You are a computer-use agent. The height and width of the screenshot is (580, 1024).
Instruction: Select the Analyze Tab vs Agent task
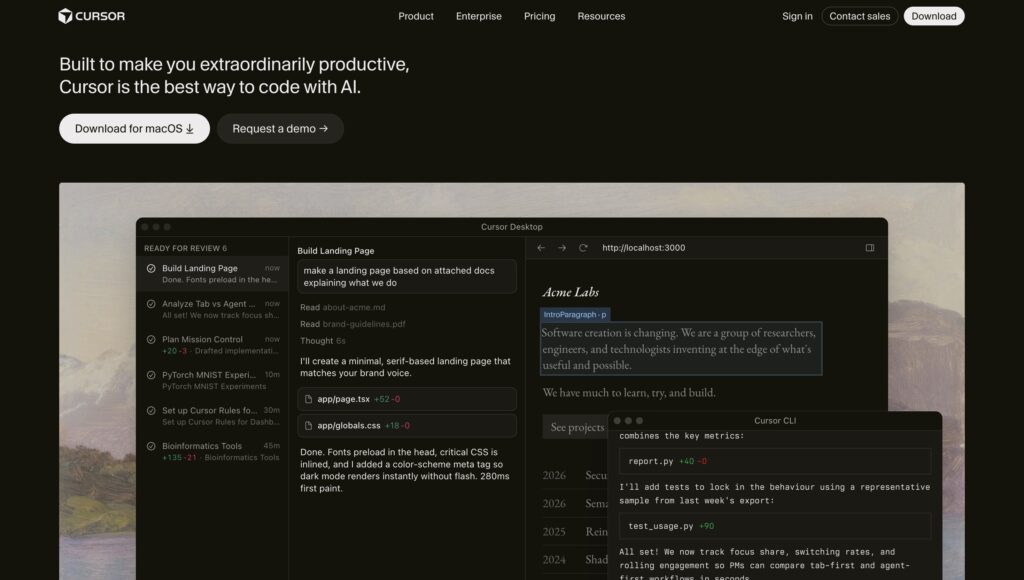(214, 309)
